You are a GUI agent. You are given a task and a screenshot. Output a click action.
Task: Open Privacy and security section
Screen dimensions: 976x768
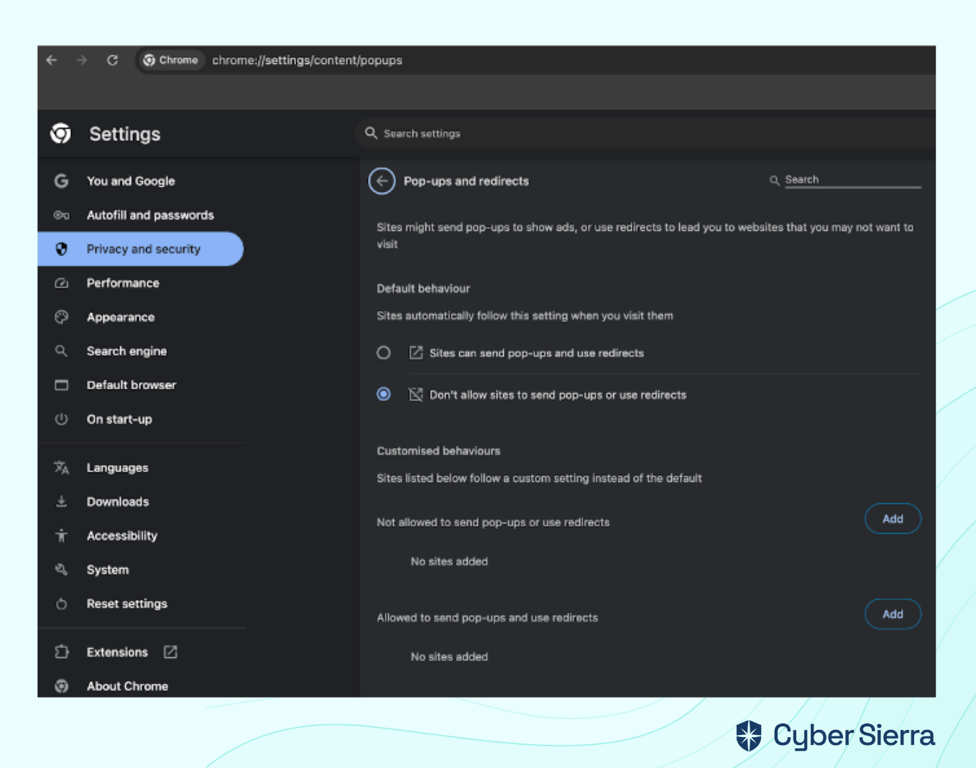141,249
